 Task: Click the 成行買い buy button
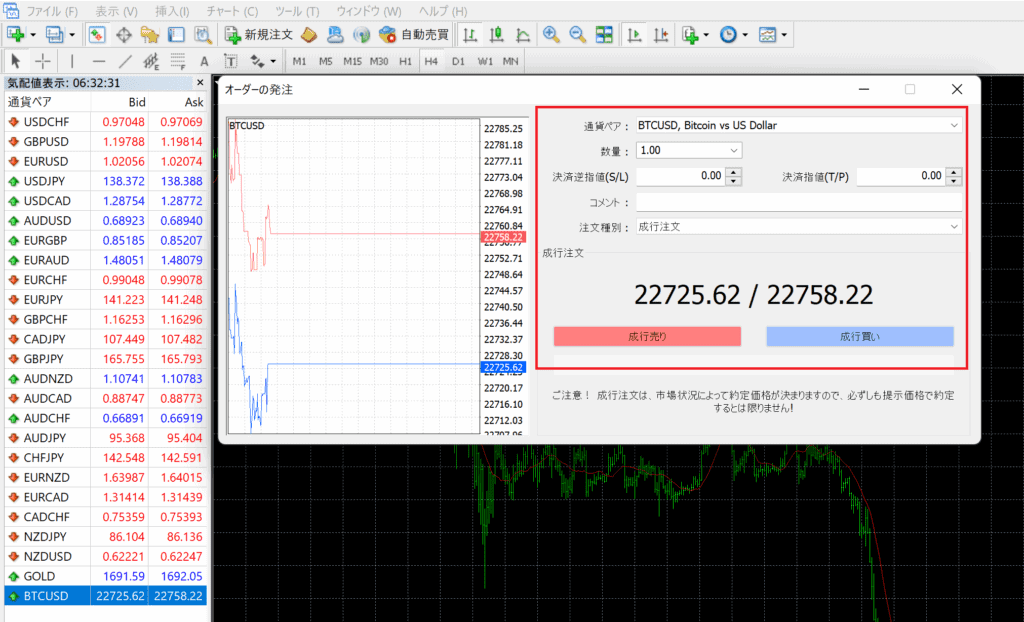pyautogui.click(x=860, y=336)
